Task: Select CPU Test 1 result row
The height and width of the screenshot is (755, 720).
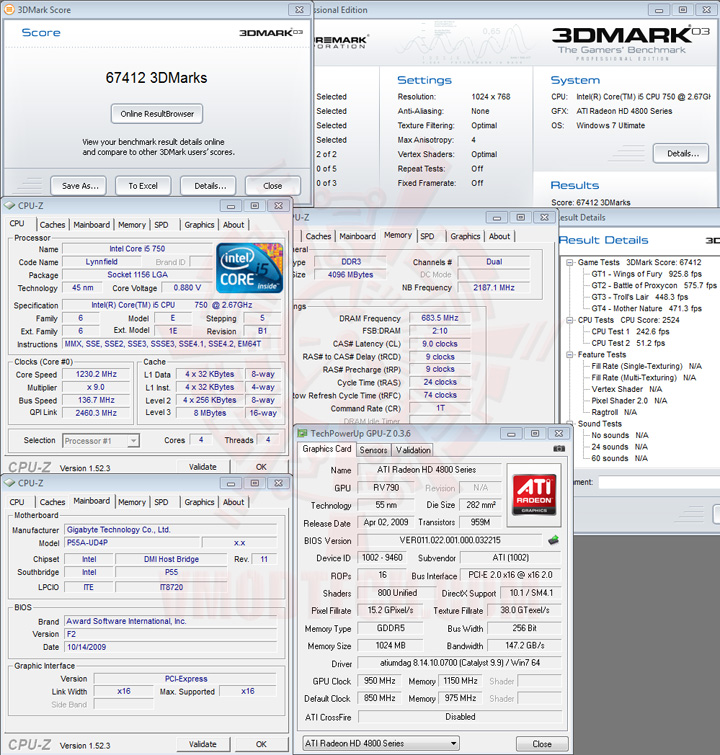Action: [630, 332]
